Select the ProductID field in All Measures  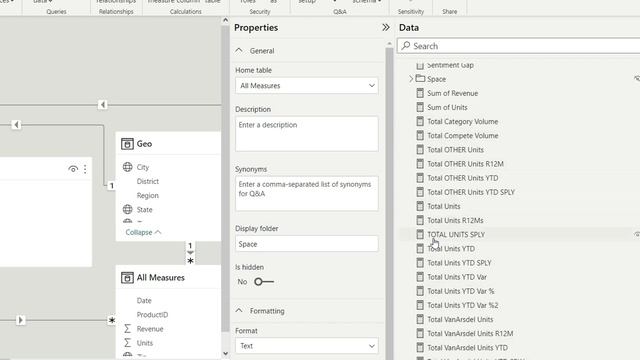pyautogui.click(x=152, y=315)
